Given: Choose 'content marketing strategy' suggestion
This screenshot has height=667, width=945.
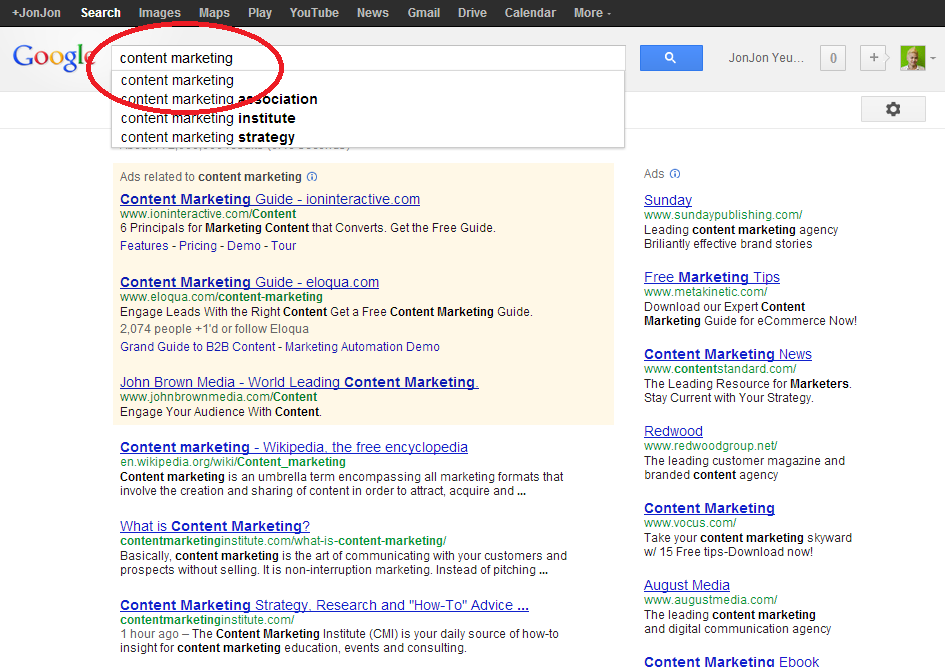Looking at the screenshot, I should coord(368,137).
